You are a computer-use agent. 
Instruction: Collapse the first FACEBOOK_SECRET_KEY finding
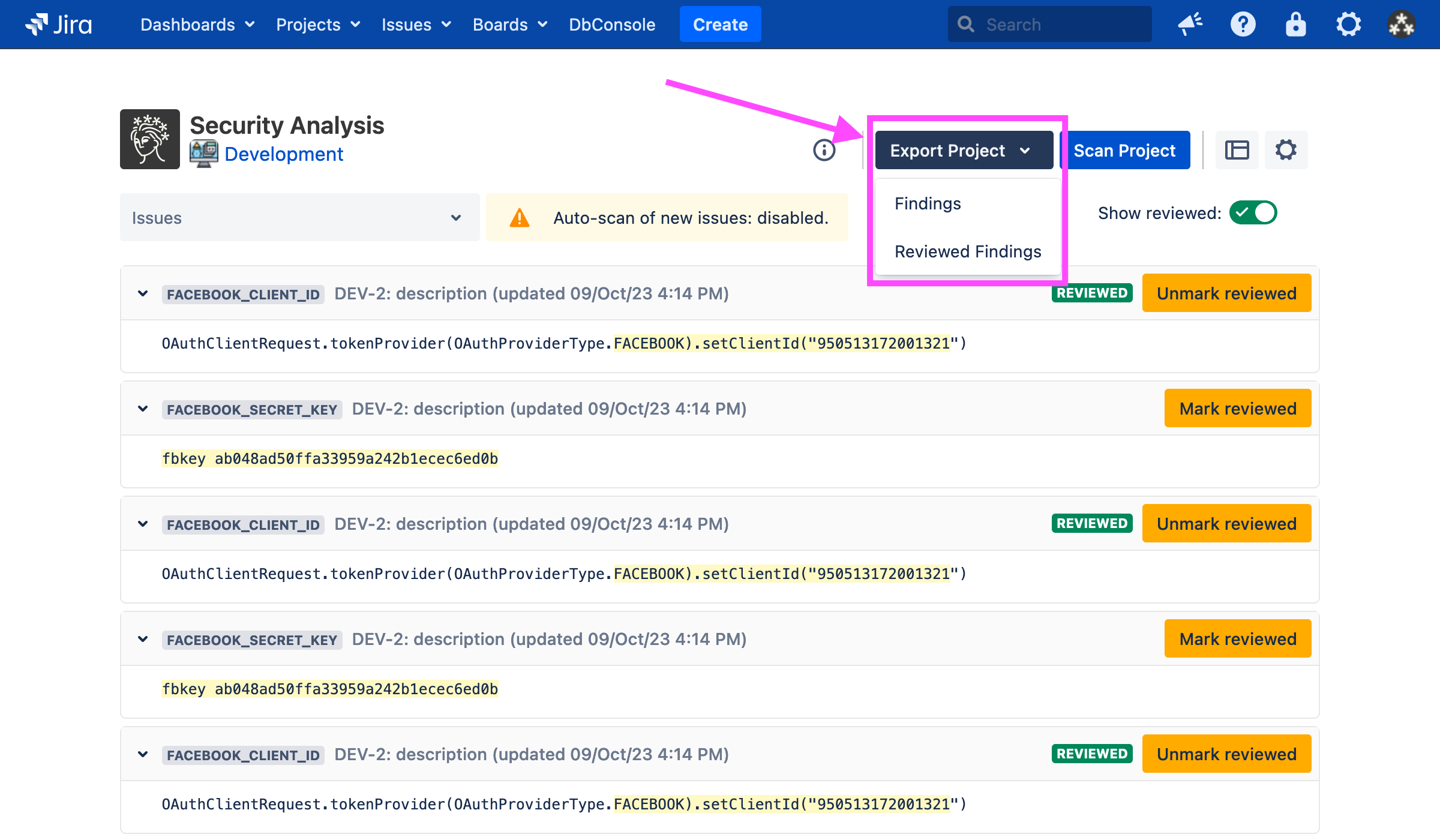coord(143,409)
